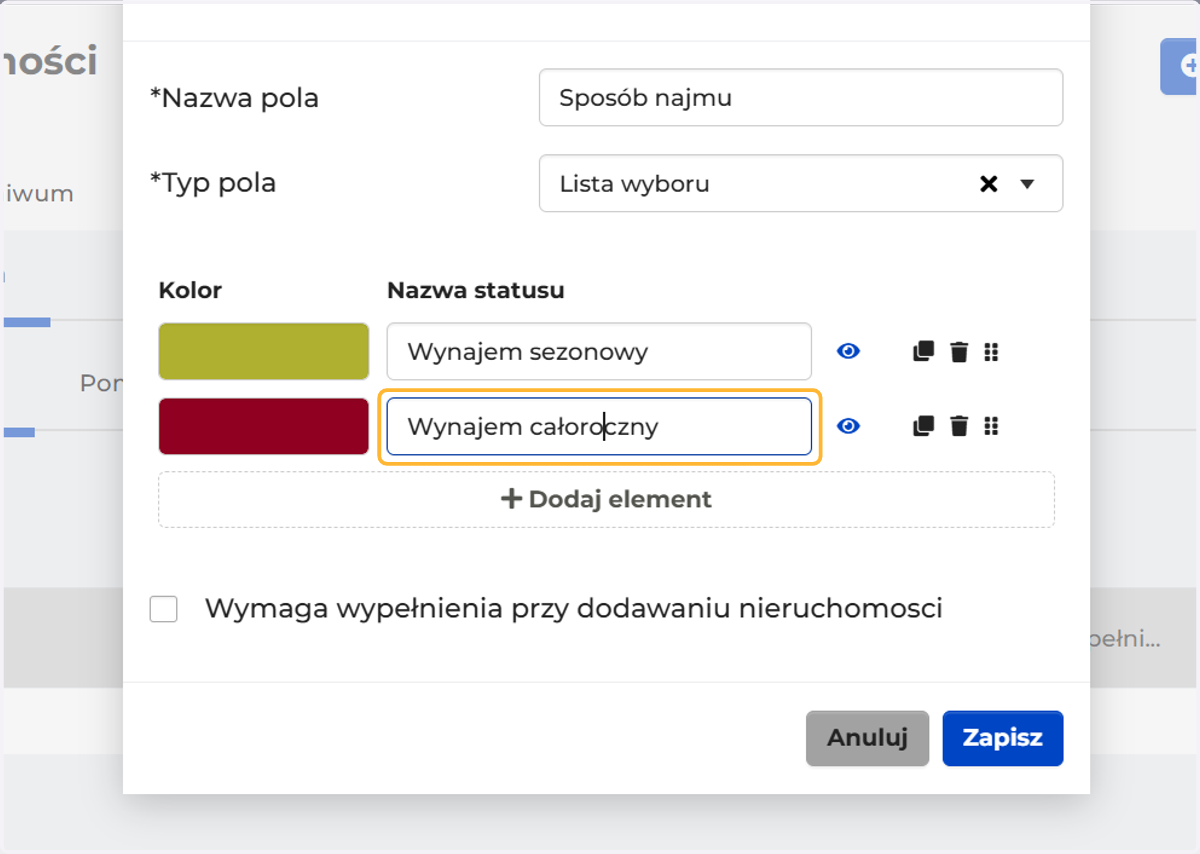This screenshot has width=1200, height=854.
Task: Toggle visibility of Wynajem sezonowy
Action: (x=848, y=351)
